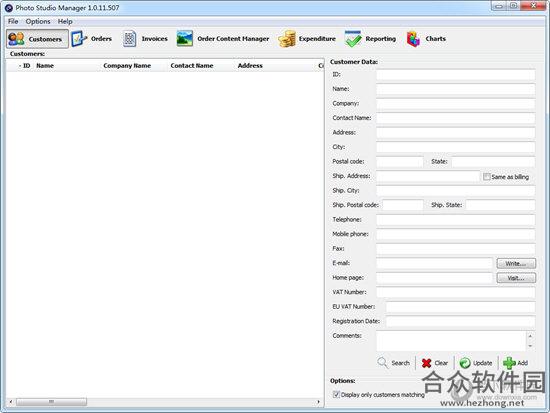Focus the Mobile phone input field
The image size is (550, 413).
[456, 234]
